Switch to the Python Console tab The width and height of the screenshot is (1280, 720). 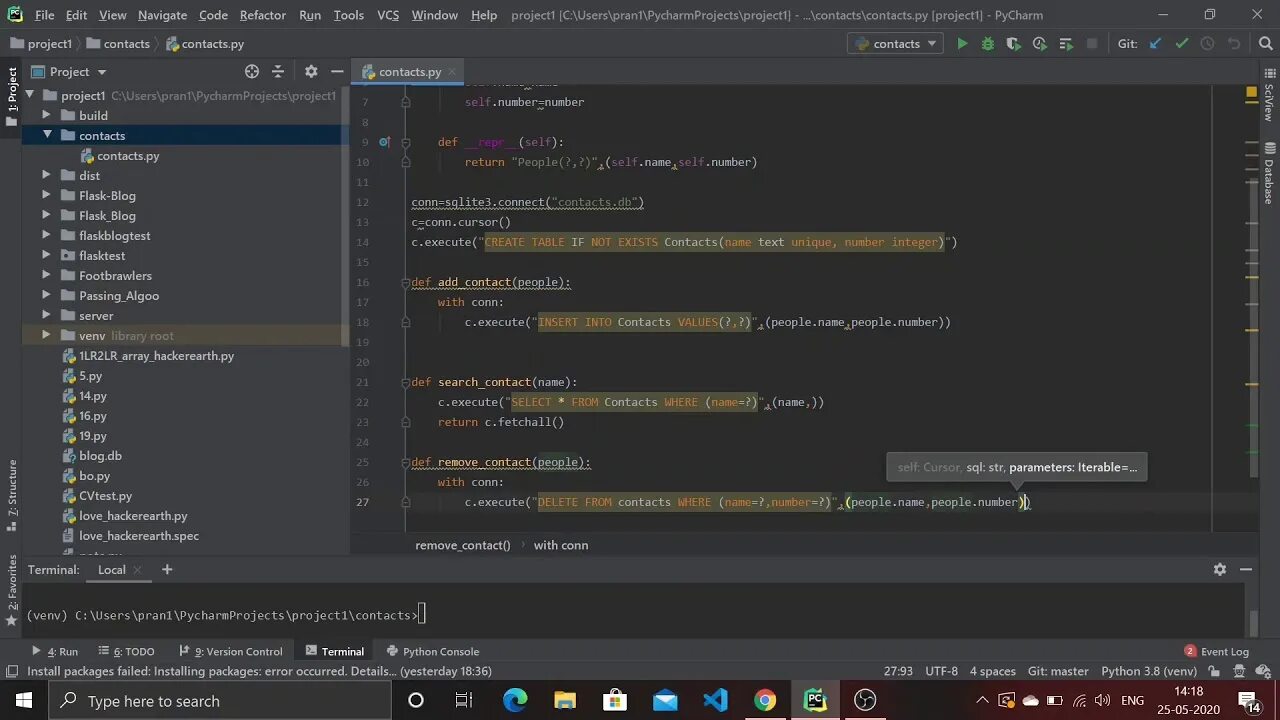coord(431,651)
